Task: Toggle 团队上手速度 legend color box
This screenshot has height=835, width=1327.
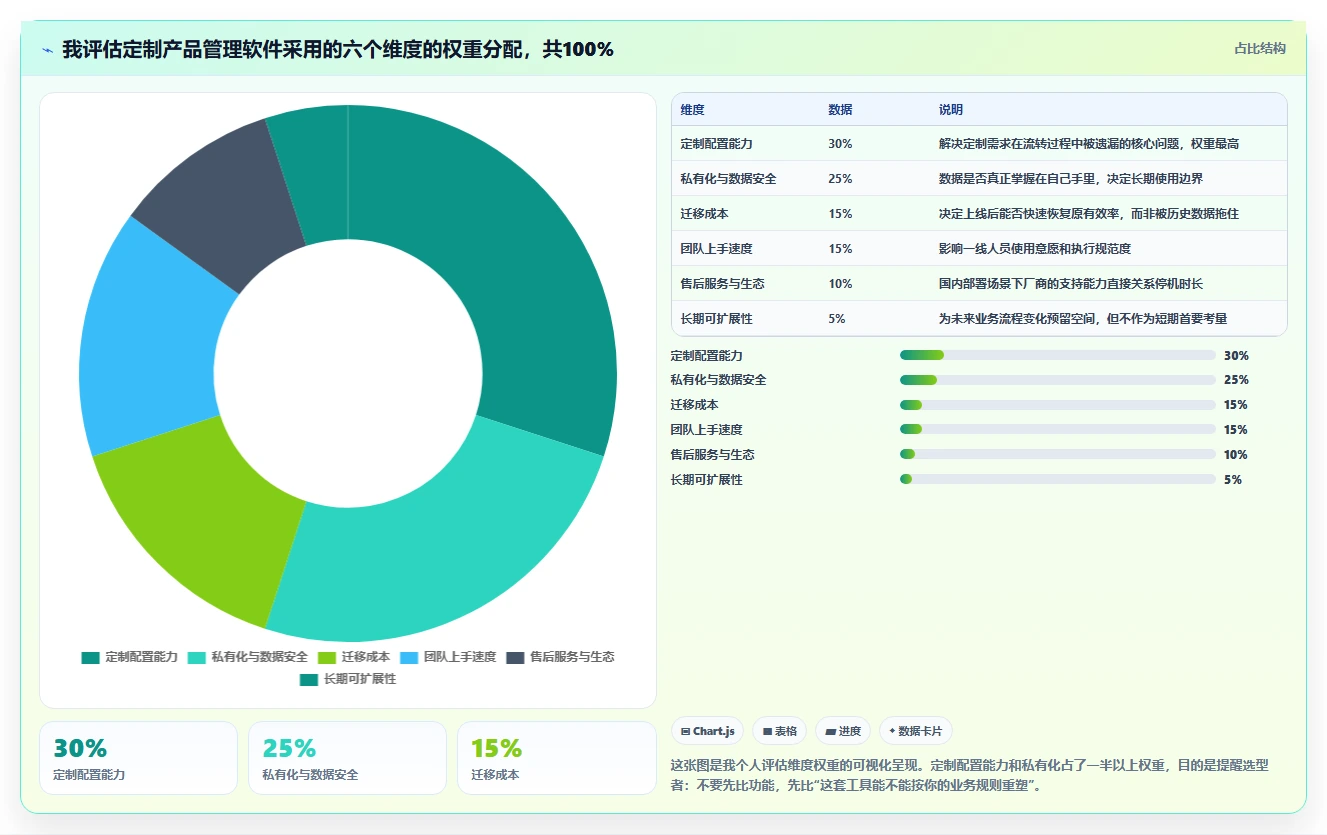Action: 409,657
